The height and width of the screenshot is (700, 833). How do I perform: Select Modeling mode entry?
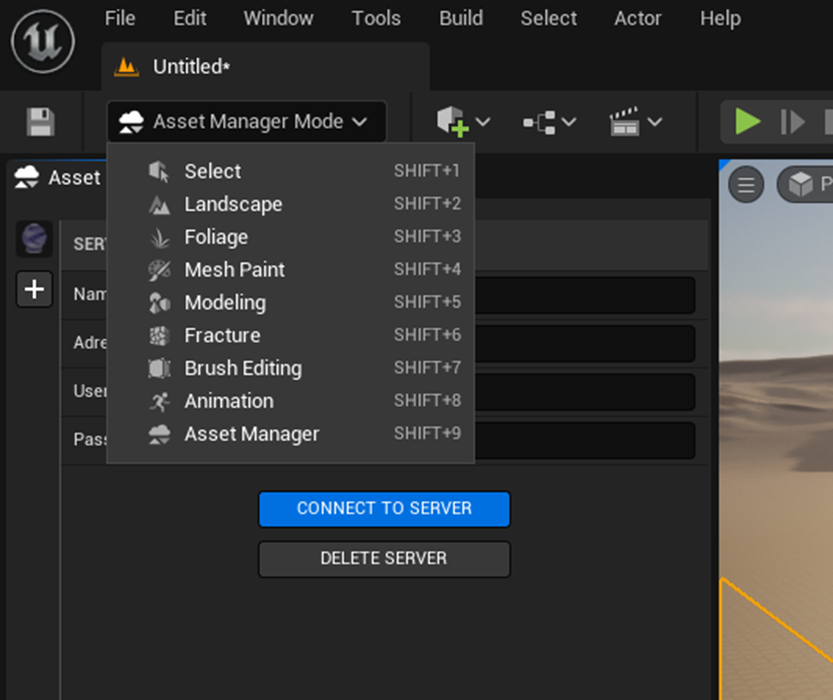click(225, 302)
